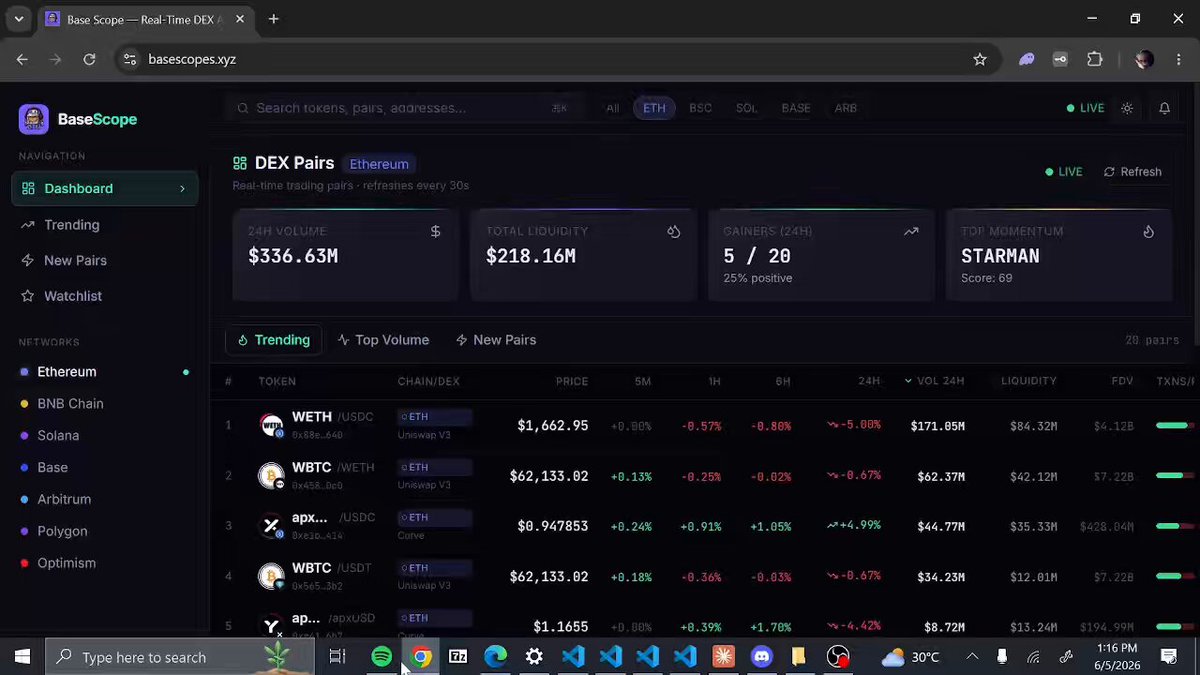Select the ETH chain filter
Viewport: 1200px width, 675px height.
pyautogui.click(x=654, y=108)
